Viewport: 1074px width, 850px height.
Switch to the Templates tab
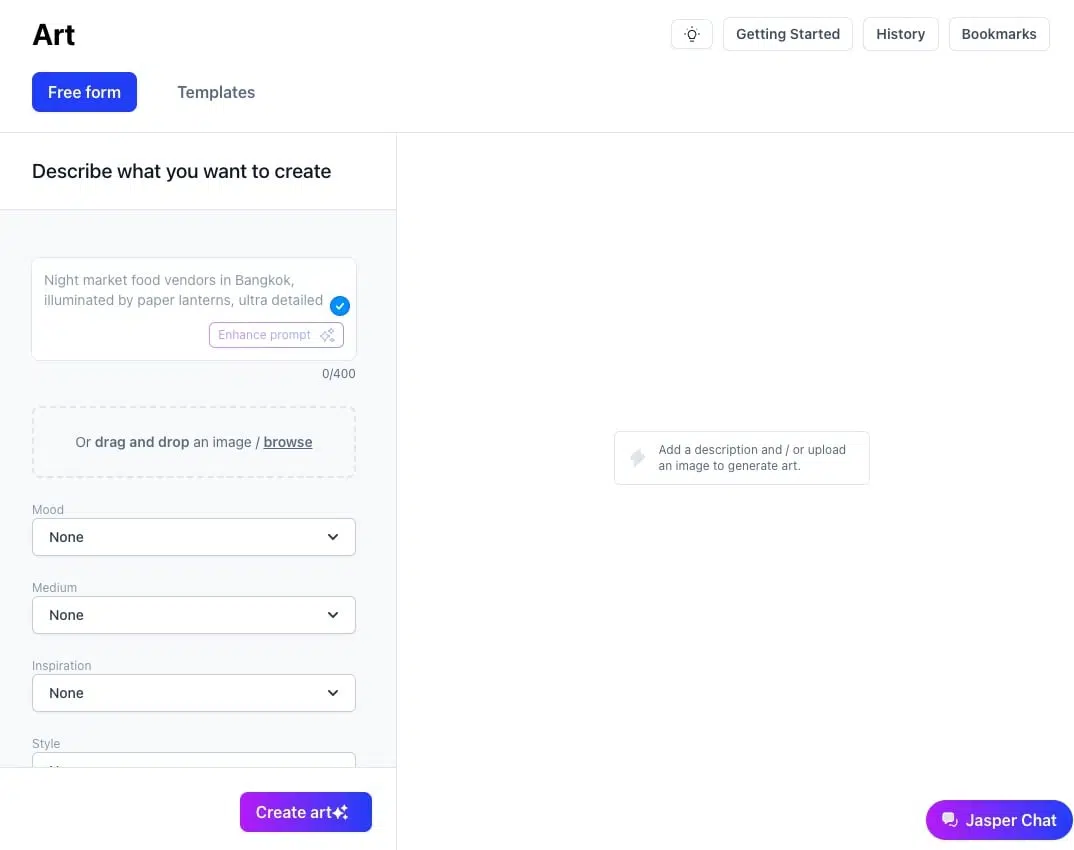pos(216,92)
